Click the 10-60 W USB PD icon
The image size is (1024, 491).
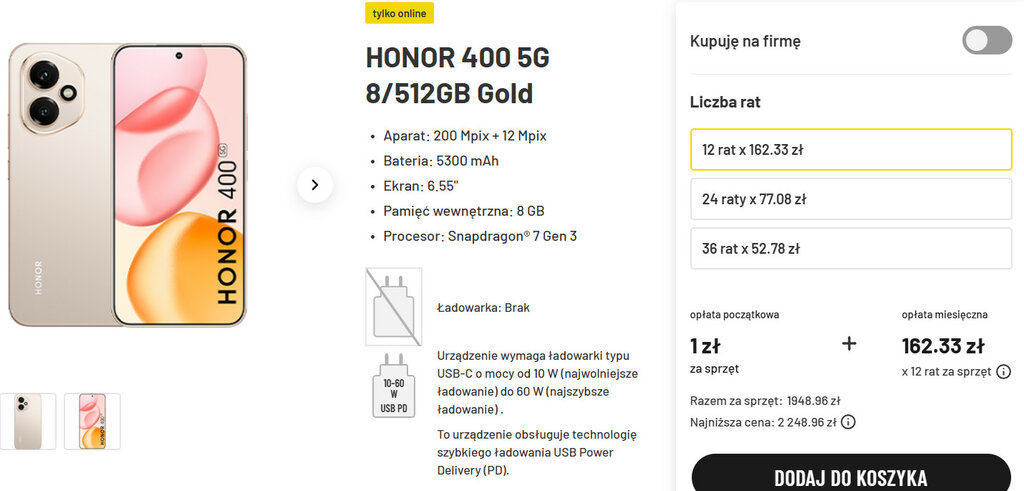pos(393,385)
